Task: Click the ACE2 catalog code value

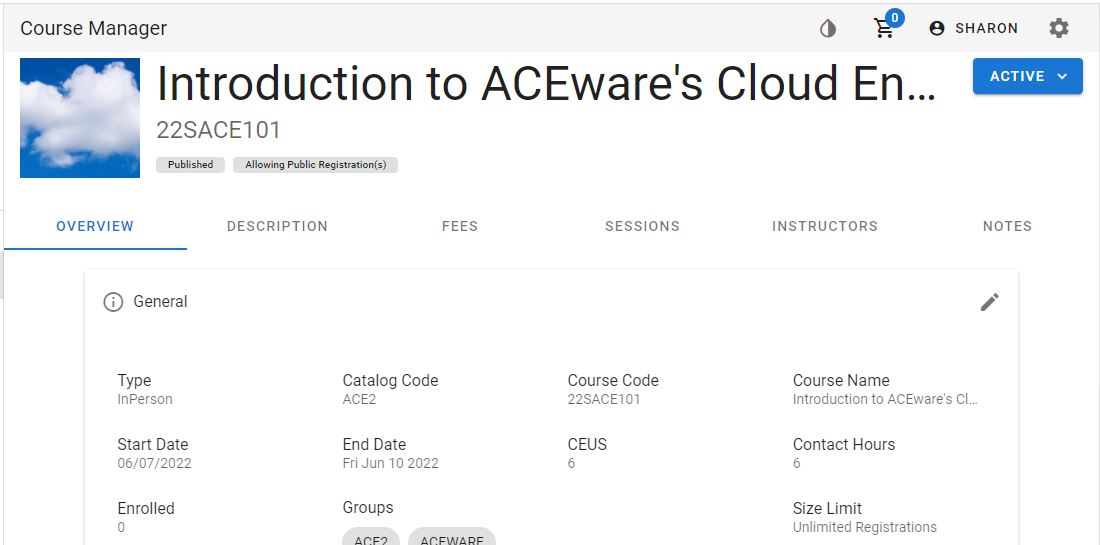Action: 359,399
